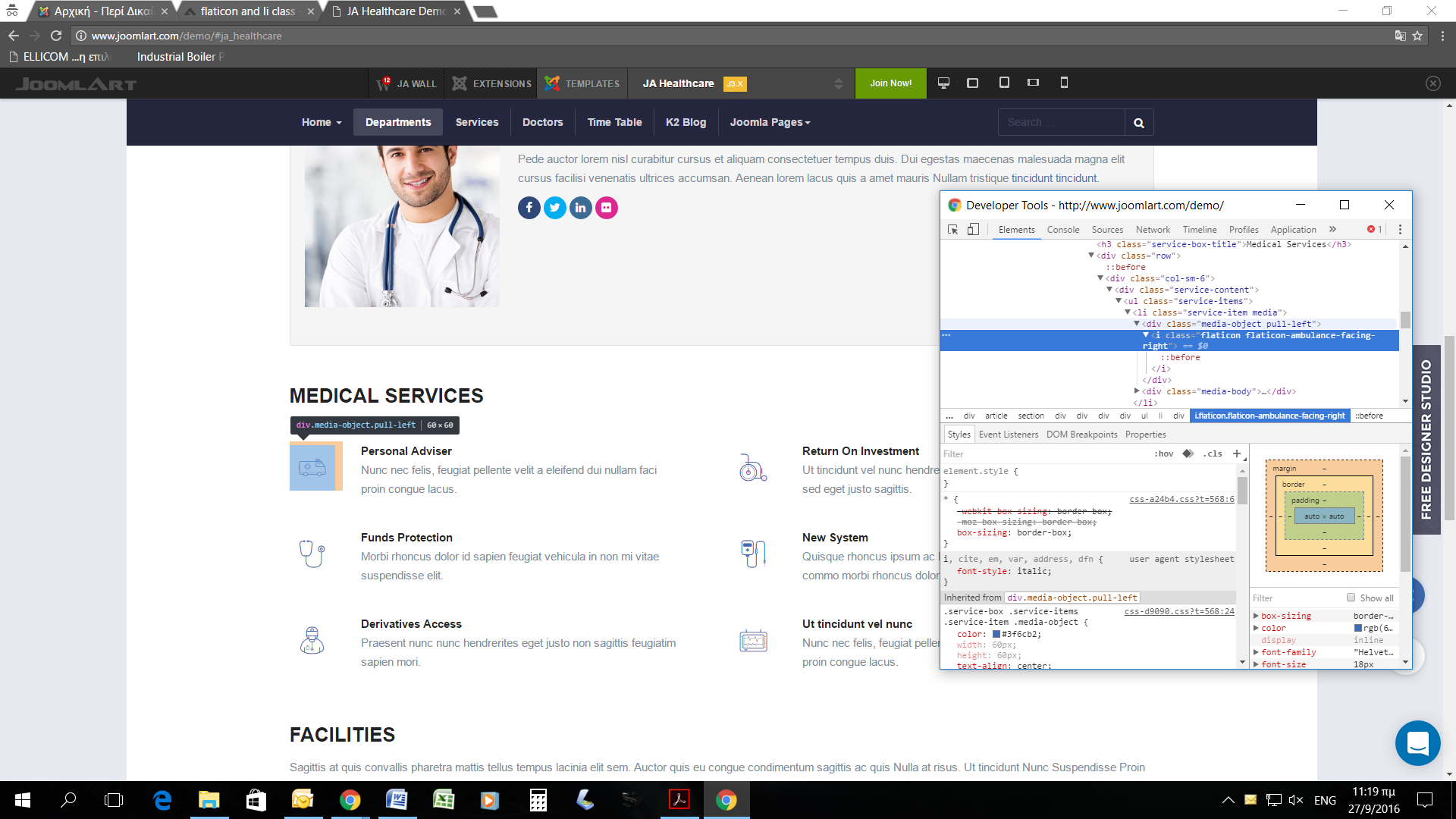
Task: Open the Calculator from the taskbar
Action: click(x=538, y=800)
